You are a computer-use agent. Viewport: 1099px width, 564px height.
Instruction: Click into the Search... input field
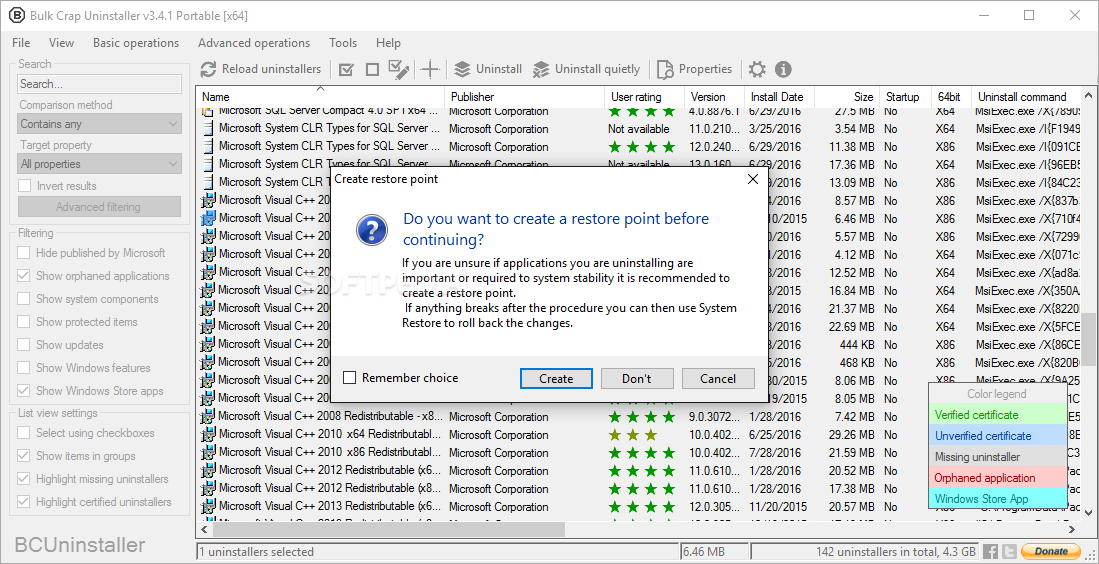(100, 84)
